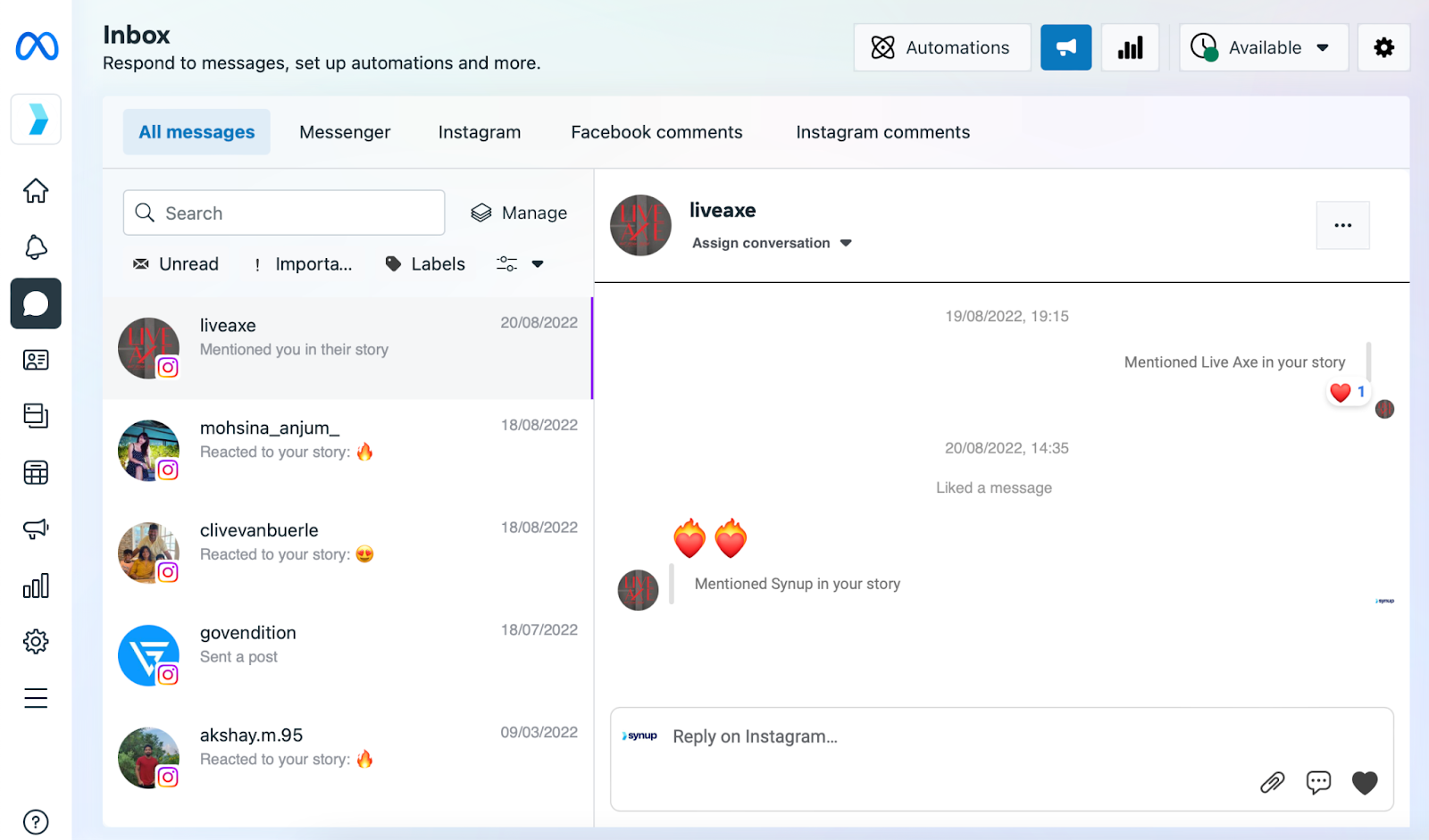Screen dimensions: 1429x840
Task: Open saved replies speech bubble icon
Action: point(1318,783)
